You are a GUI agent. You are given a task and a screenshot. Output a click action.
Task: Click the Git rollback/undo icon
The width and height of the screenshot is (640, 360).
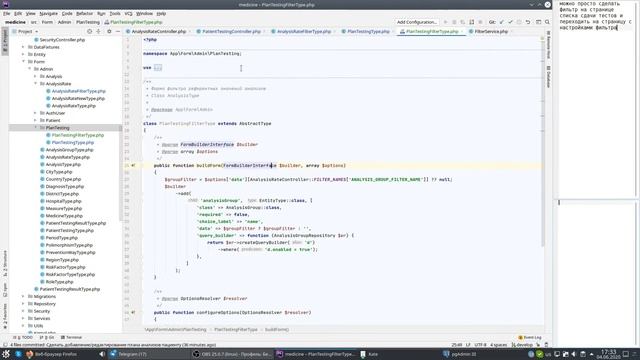pos(528,22)
